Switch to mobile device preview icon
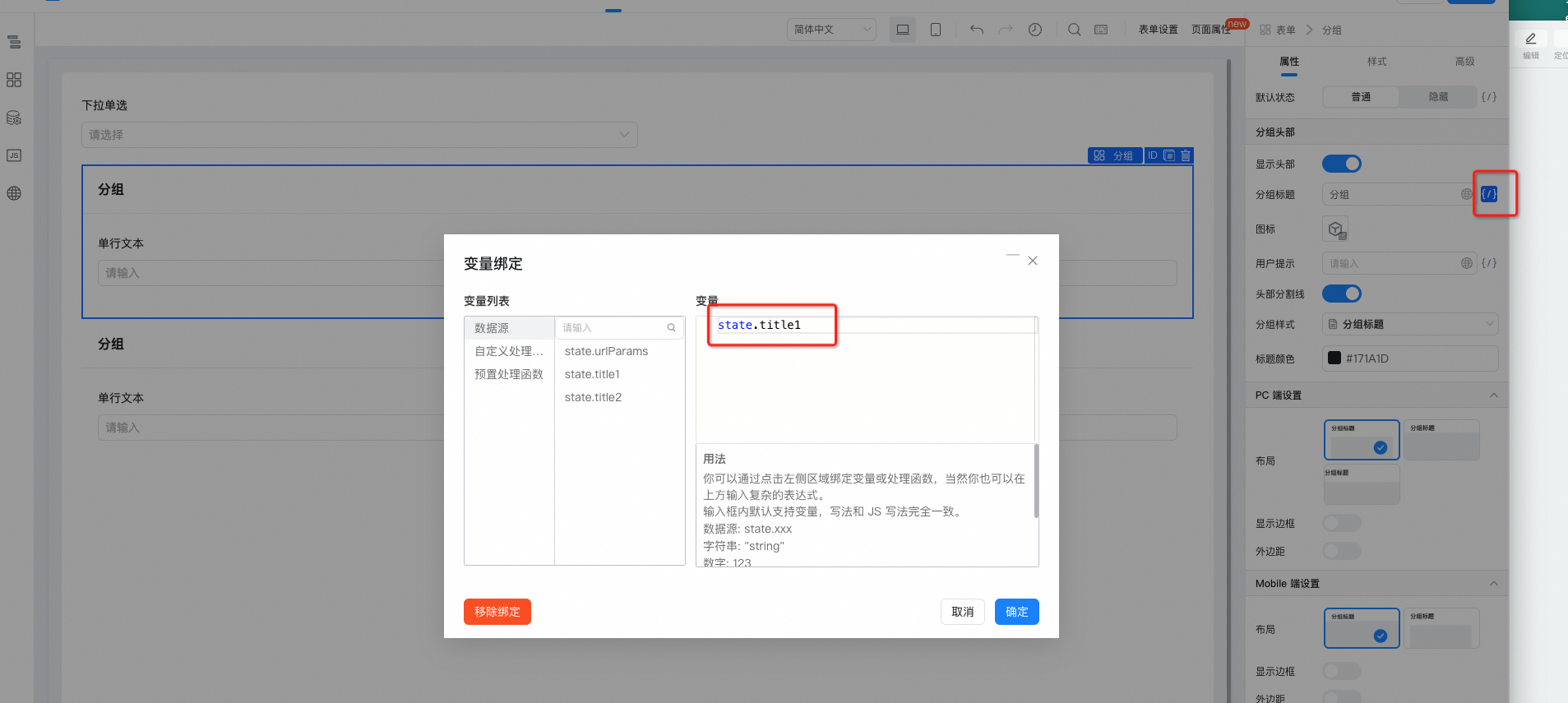The height and width of the screenshot is (703, 1568). 936,30
